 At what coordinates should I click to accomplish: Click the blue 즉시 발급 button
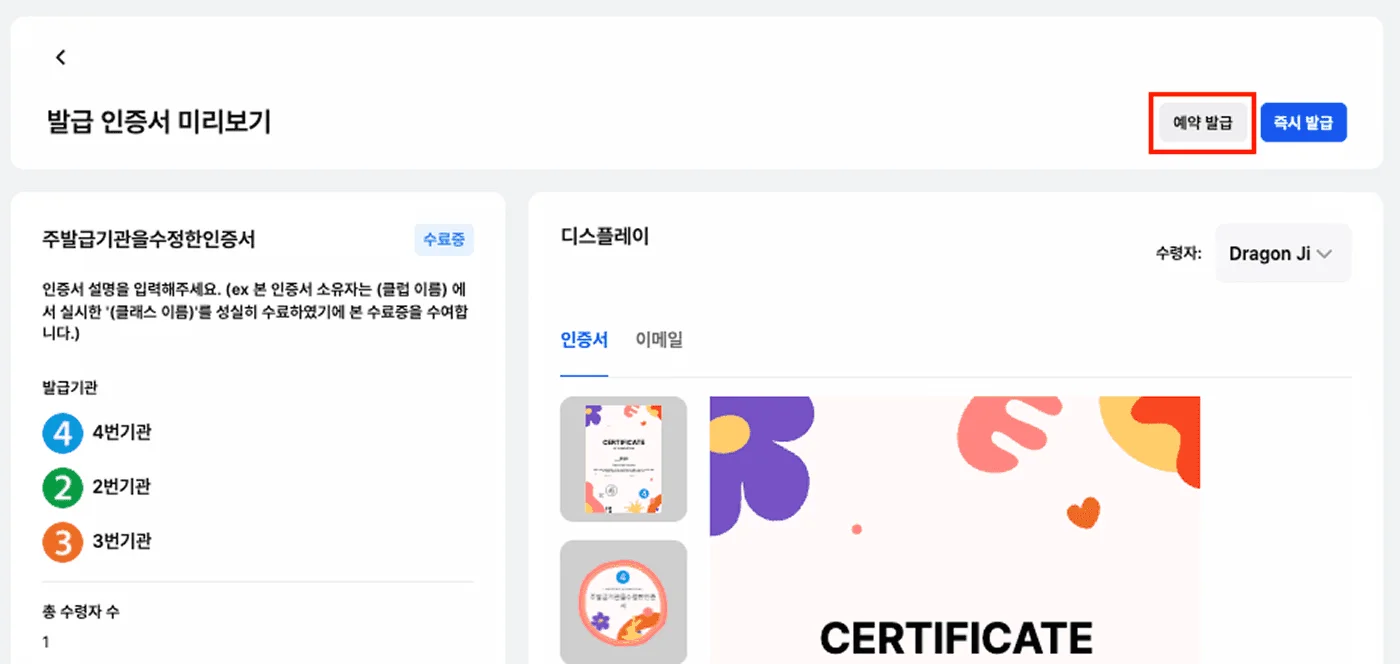pos(1304,123)
